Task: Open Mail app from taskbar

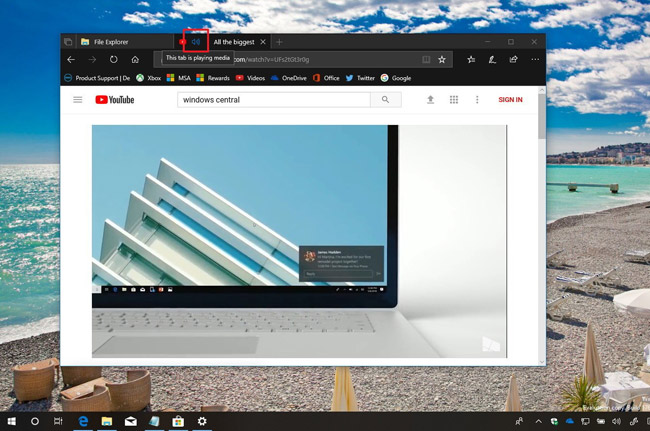Action: (x=131, y=422)
